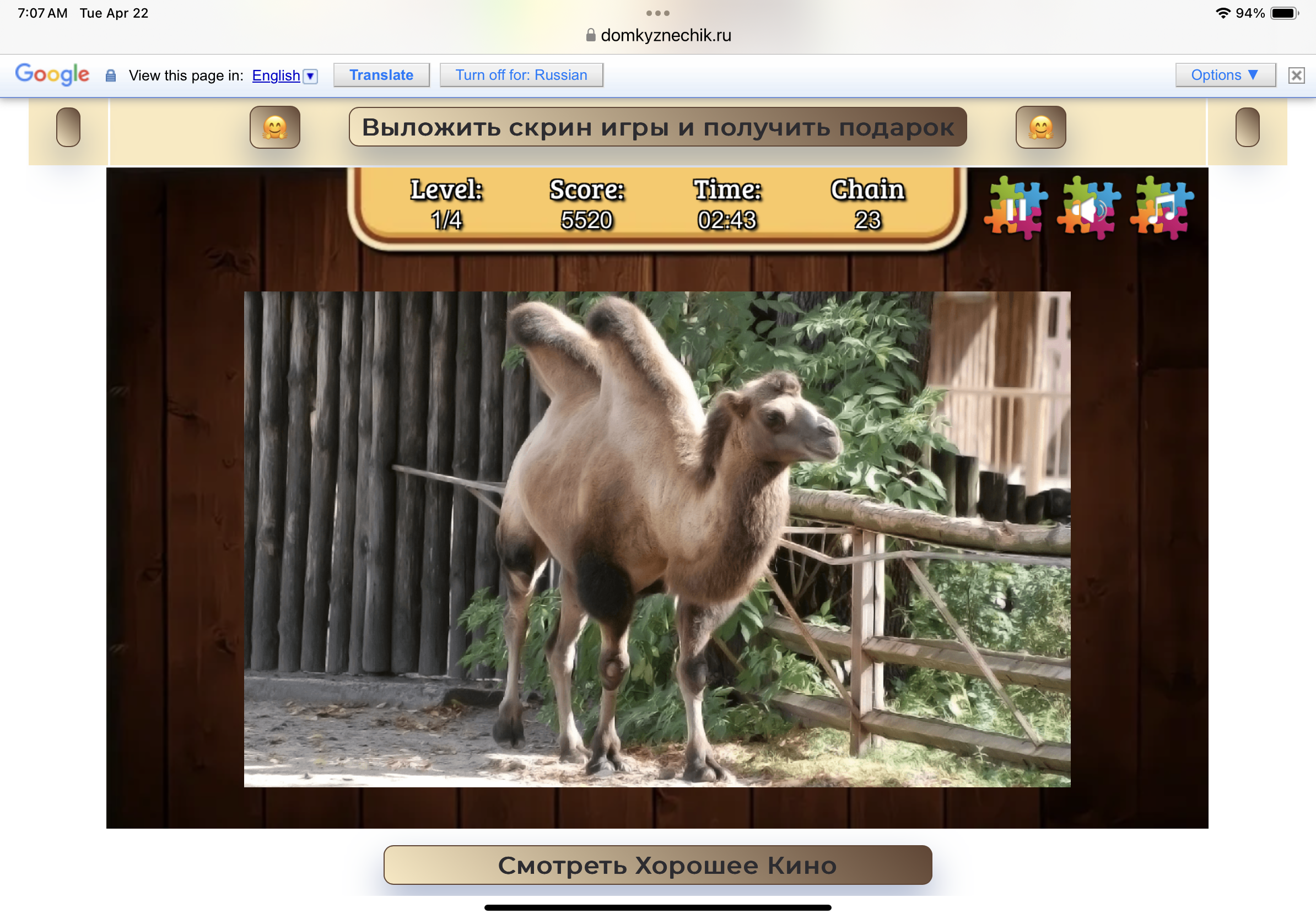
Task: Tap the three-dots multitasking menu
Action: pos(657,13)
